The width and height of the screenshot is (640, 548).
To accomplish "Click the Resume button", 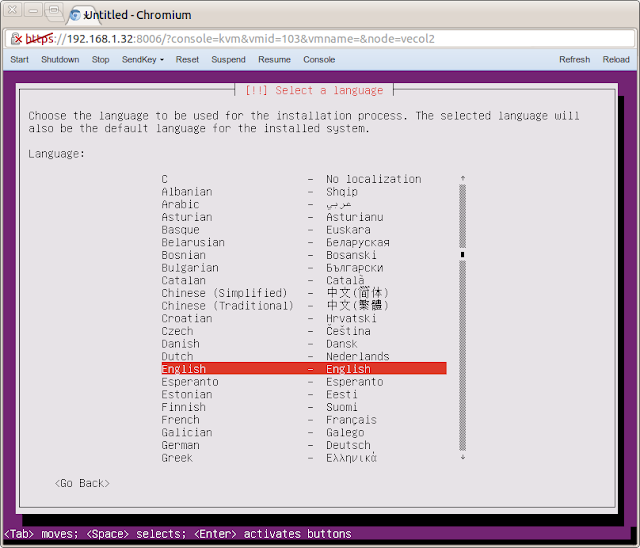I will pos(274,60).
